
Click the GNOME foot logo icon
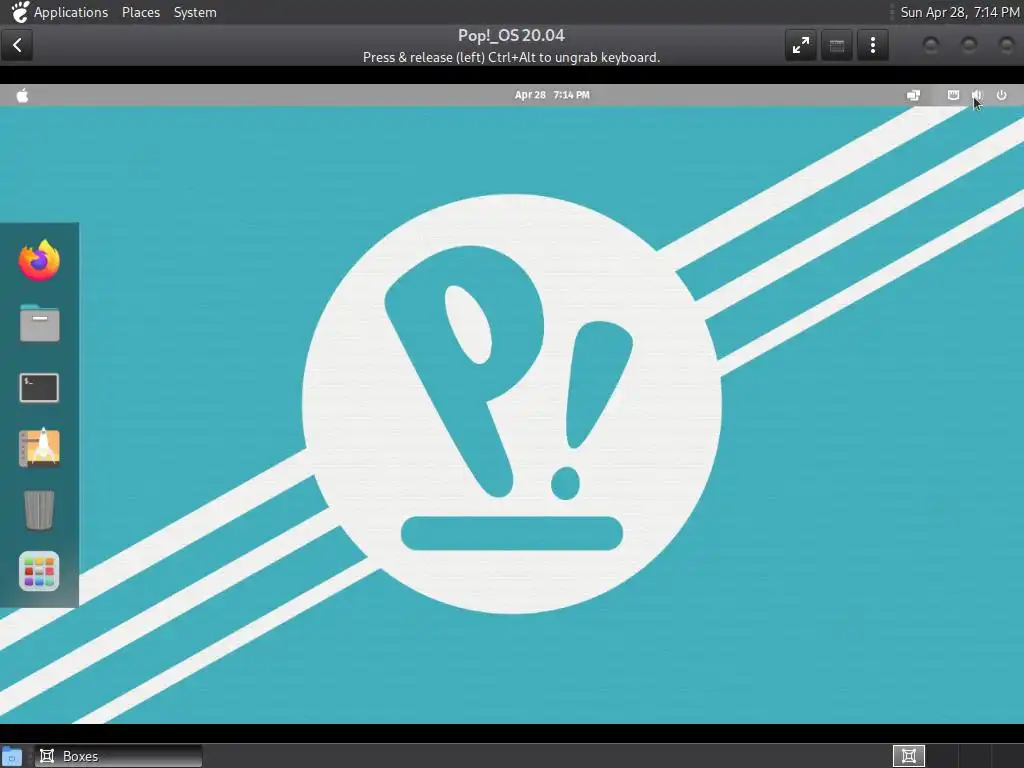click(20, 12)
